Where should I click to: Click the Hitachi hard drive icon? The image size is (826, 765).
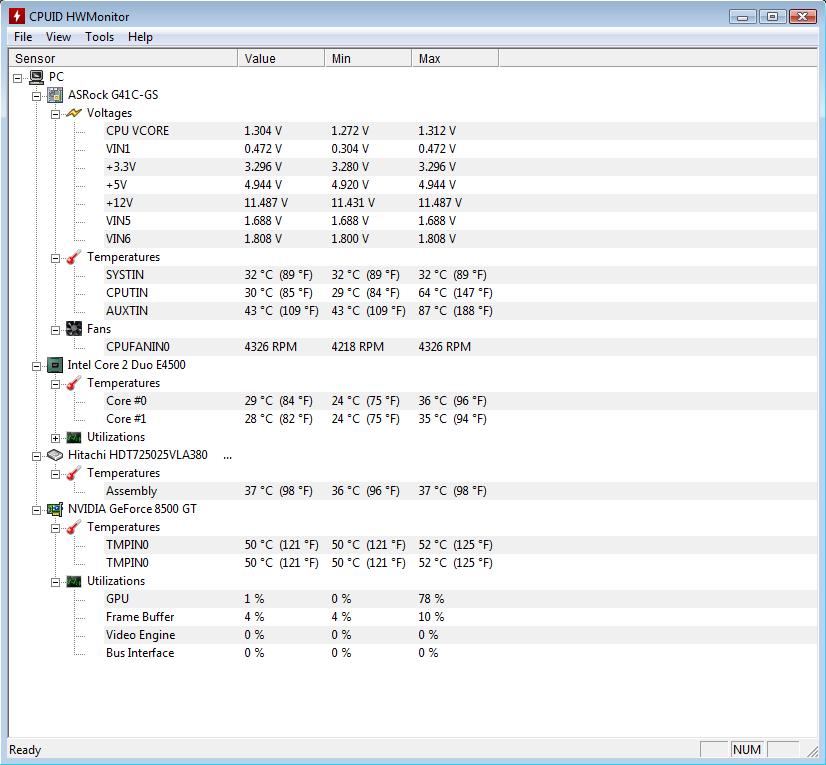tap(55, 455)
